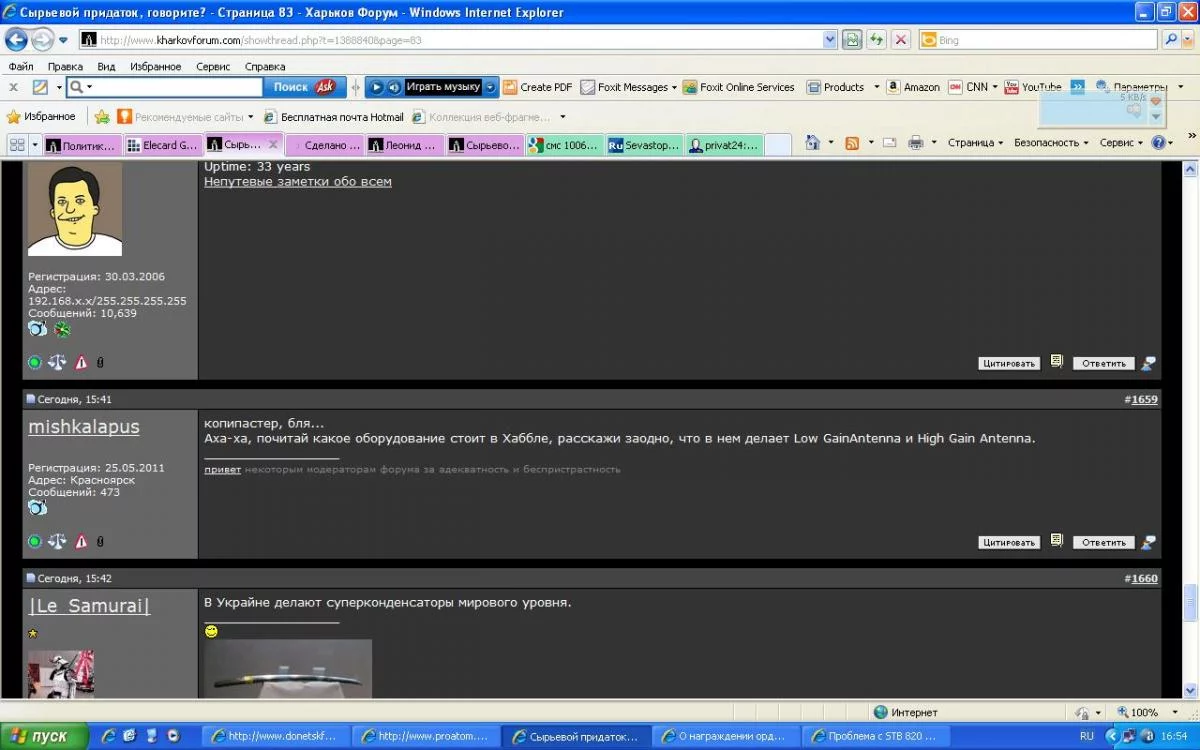Click the Simpsons-style user avatar
This screenshot has width=1200, height=750.
75,208
